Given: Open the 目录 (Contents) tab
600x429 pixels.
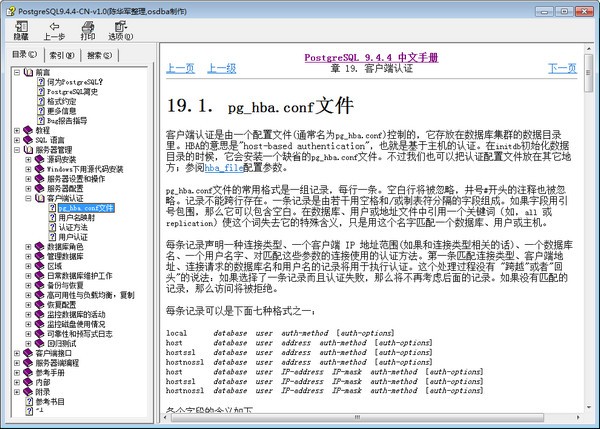Looking at the screenshot, I should pos(22,54).
